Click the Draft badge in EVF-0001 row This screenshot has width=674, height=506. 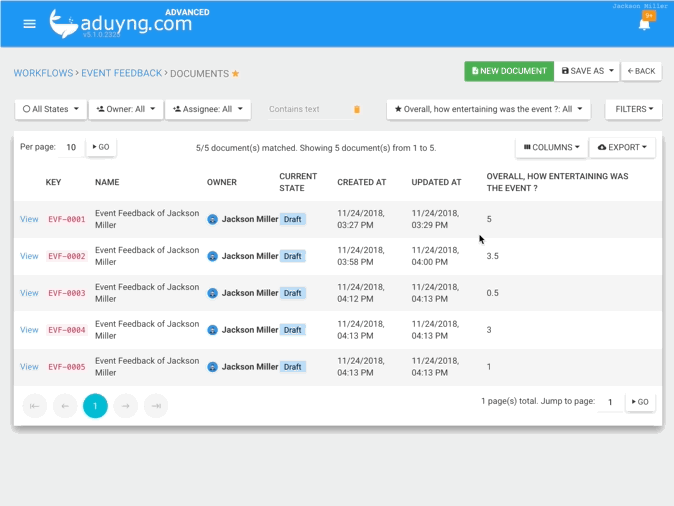(x=292, y=219)
